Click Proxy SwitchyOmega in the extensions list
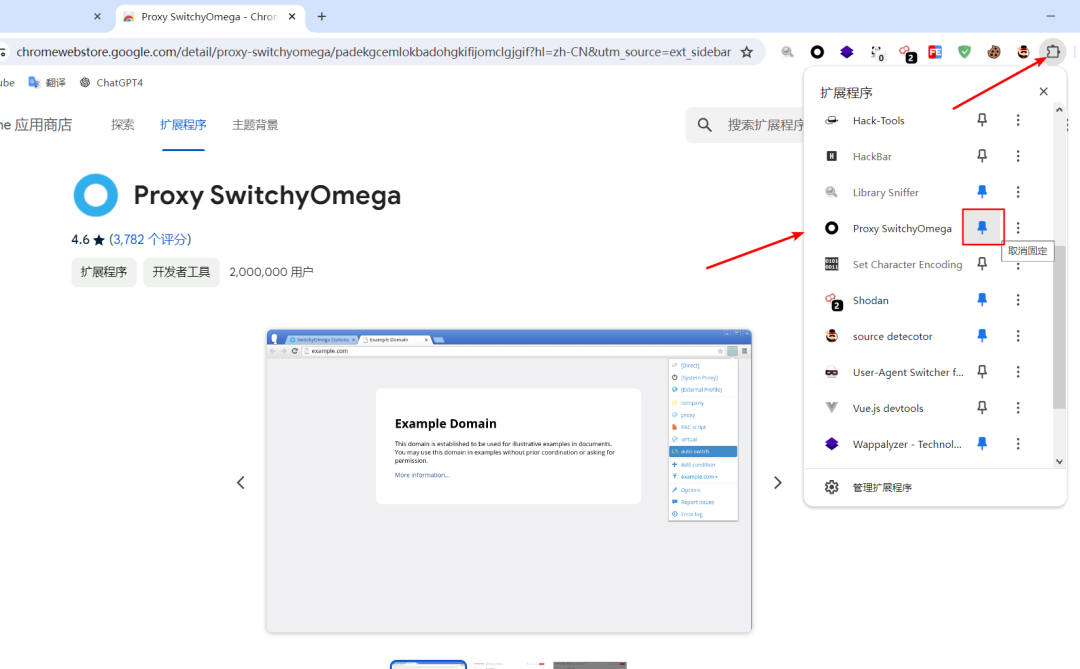Viewport: 1080px width, 669px height. [x=902, y=228]
